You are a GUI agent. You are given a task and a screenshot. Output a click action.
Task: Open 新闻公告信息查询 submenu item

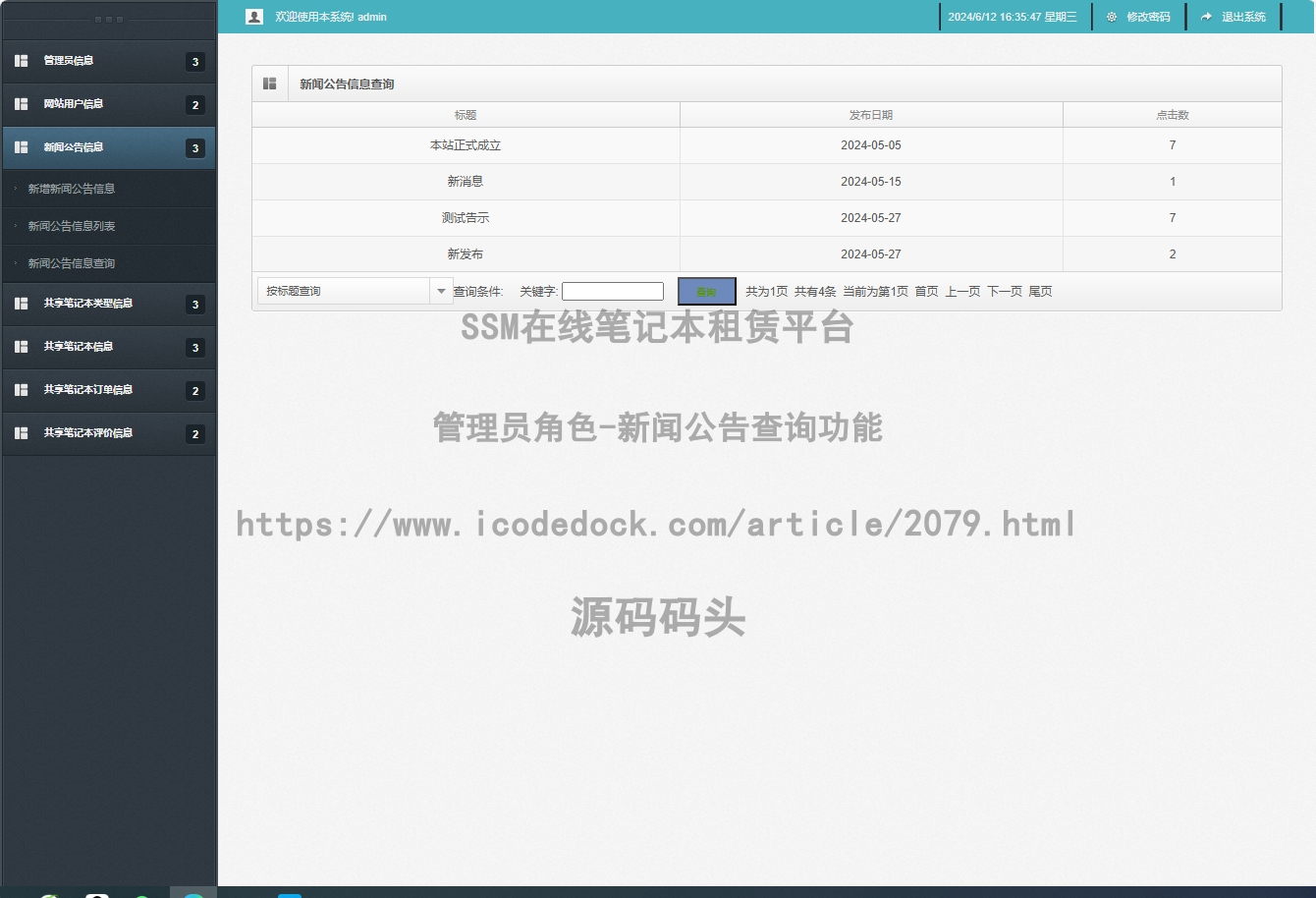coord(72,263)
